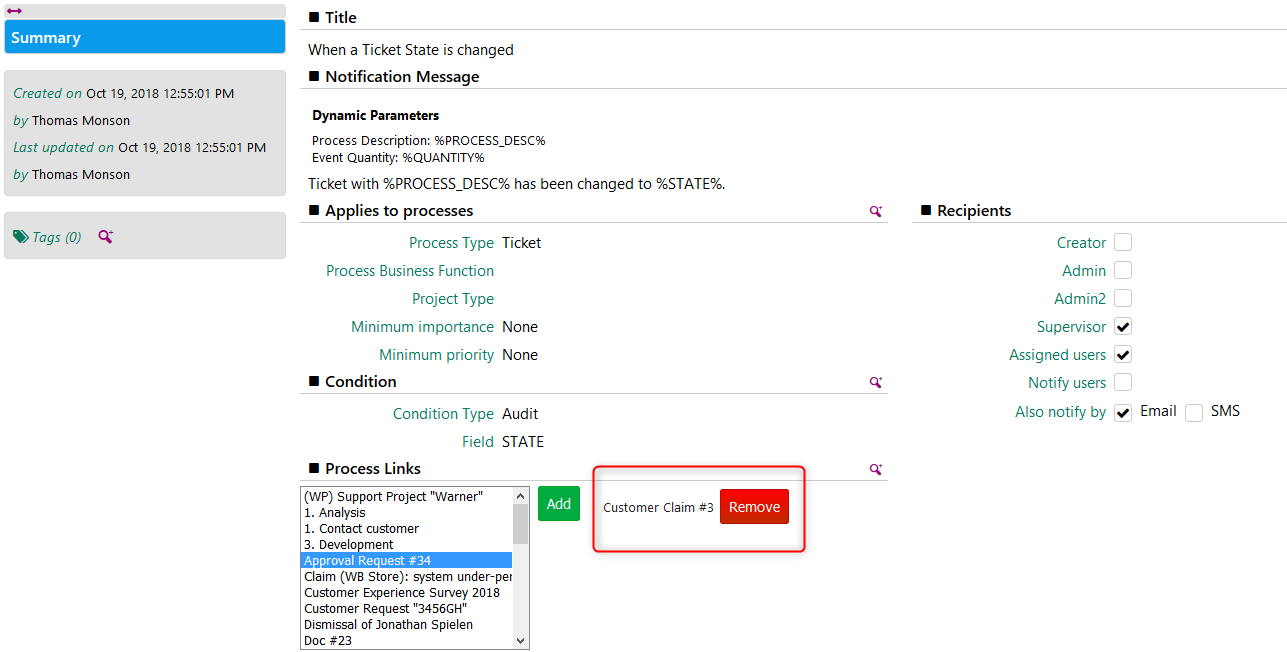Click the 'Project Type' label
This screenshot has width=1287, height=652.
click(453, 299)
